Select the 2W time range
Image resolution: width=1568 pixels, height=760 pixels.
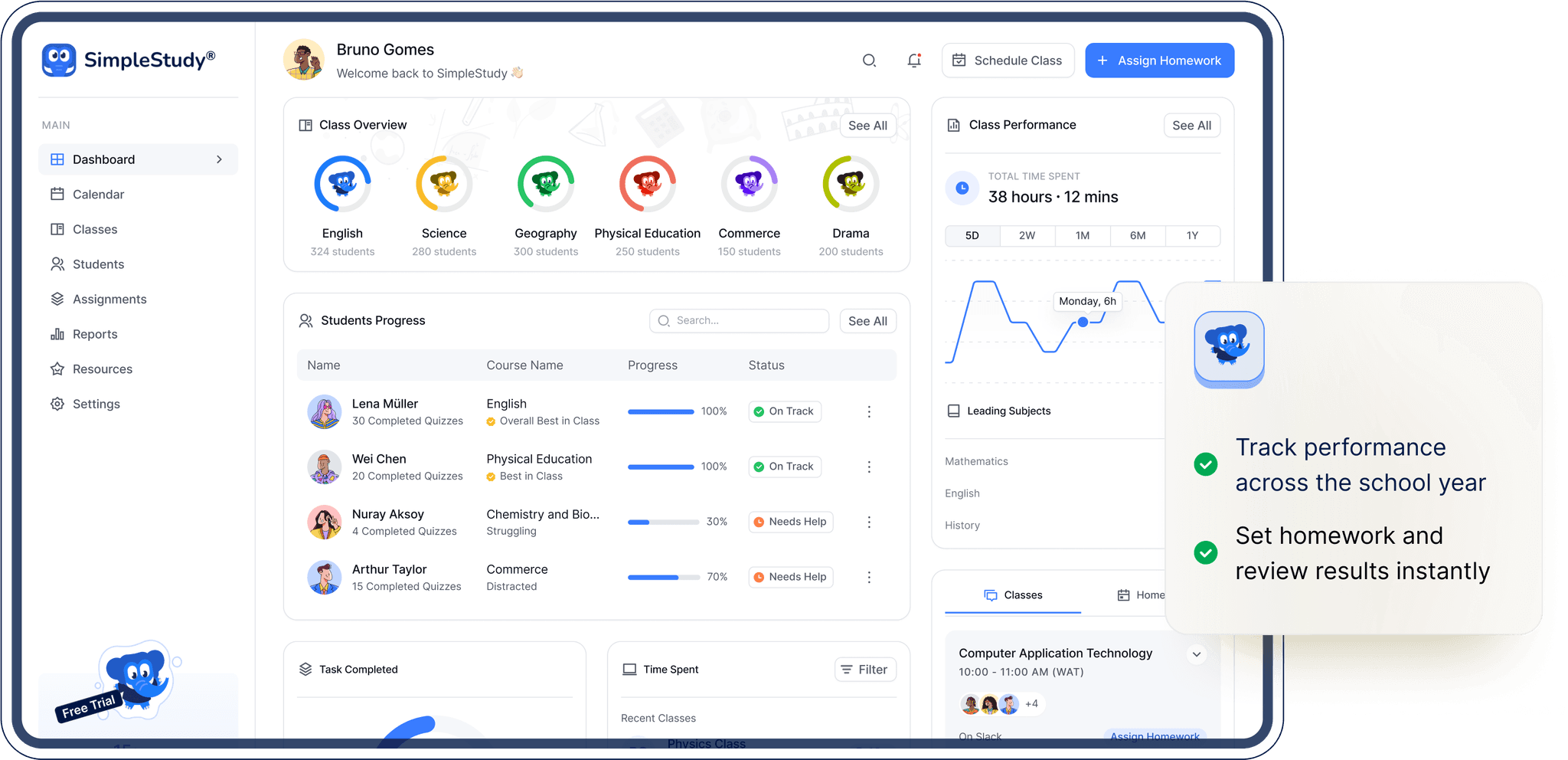pos(1027,236)
